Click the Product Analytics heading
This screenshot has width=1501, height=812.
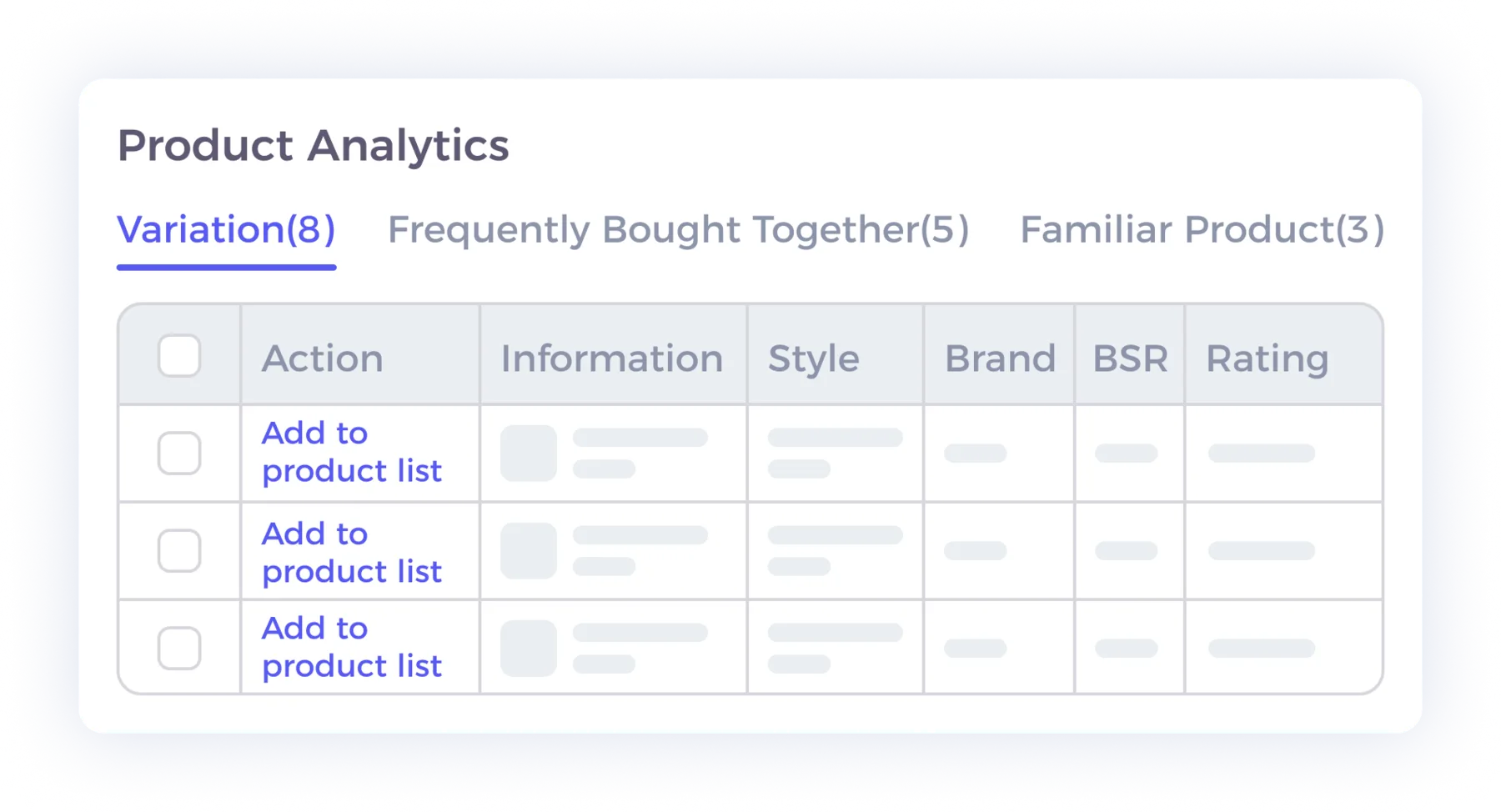pyautogui.click(x=313, y=146)
